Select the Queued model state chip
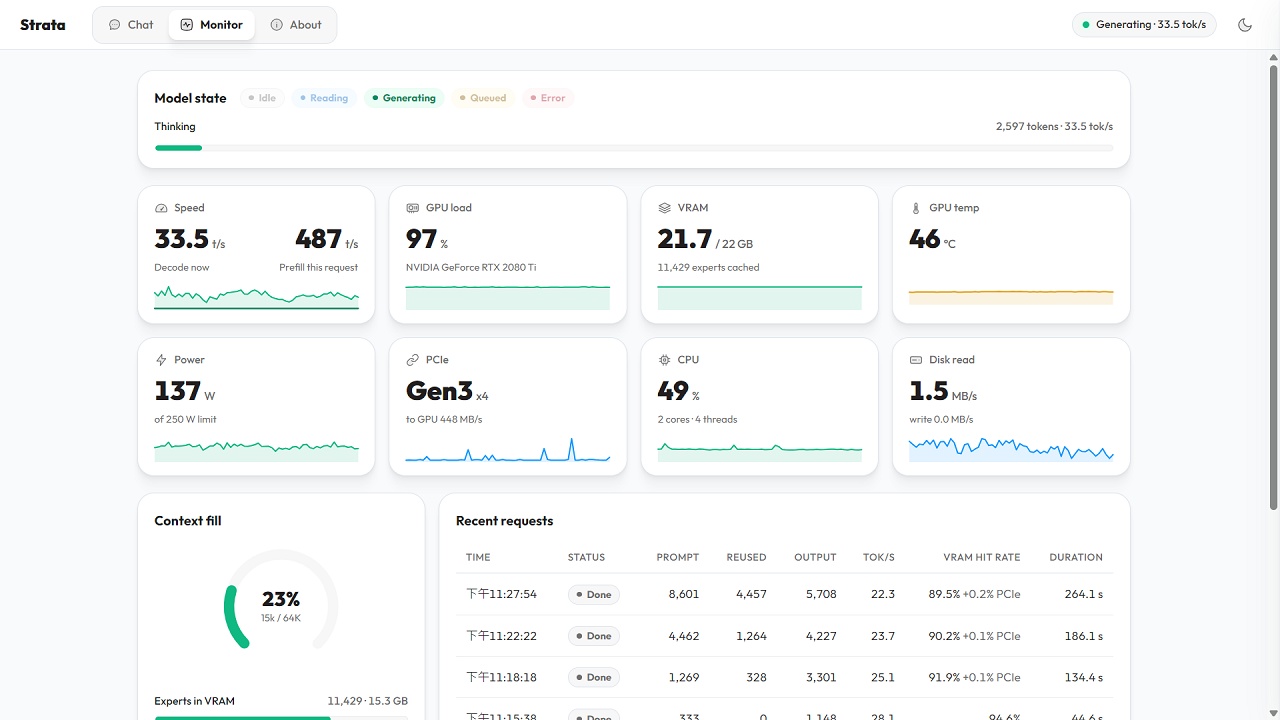This screenshot has width=1280, height=720. 483,98
